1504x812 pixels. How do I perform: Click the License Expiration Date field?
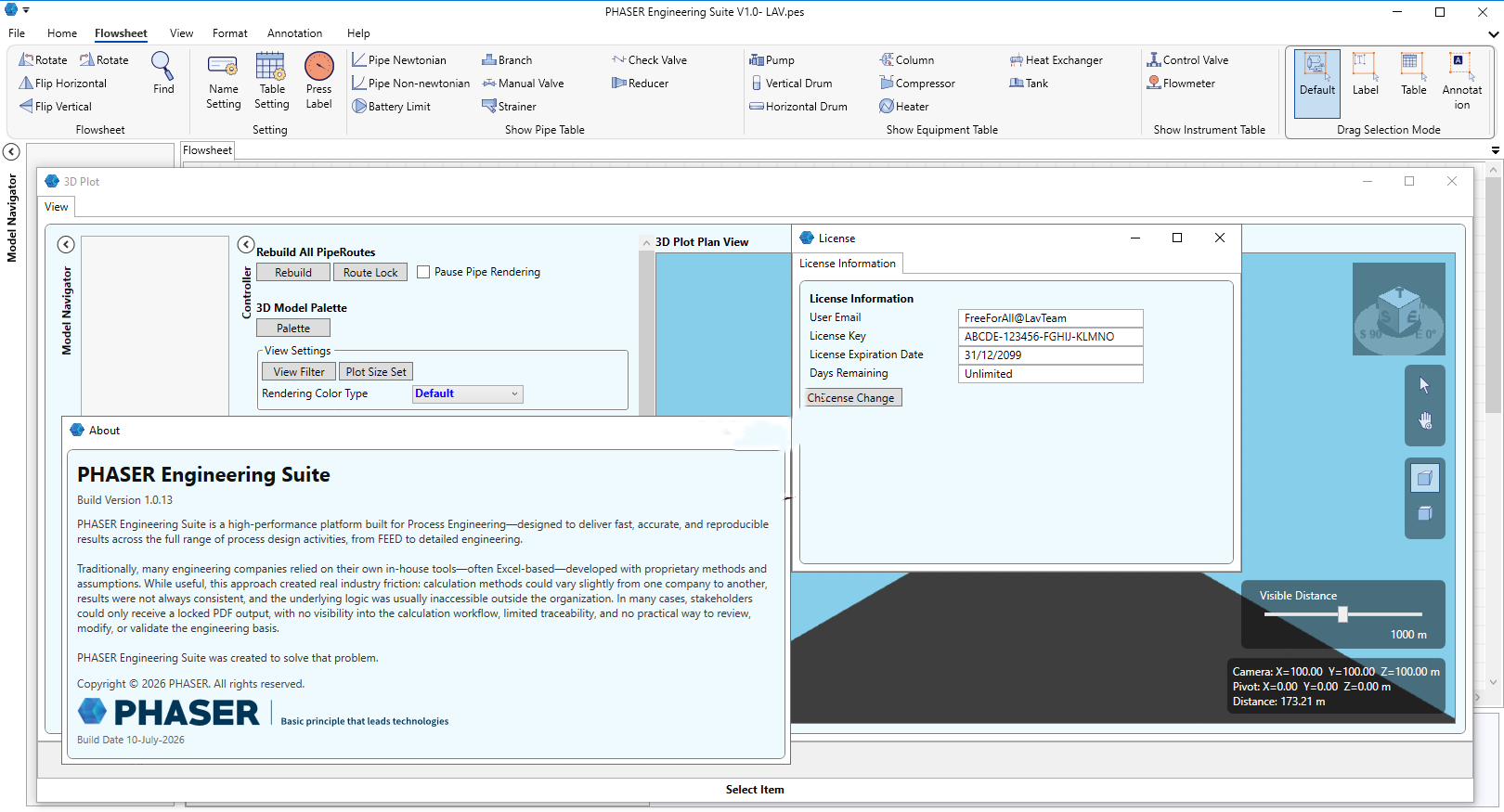tap(1050, 355)
